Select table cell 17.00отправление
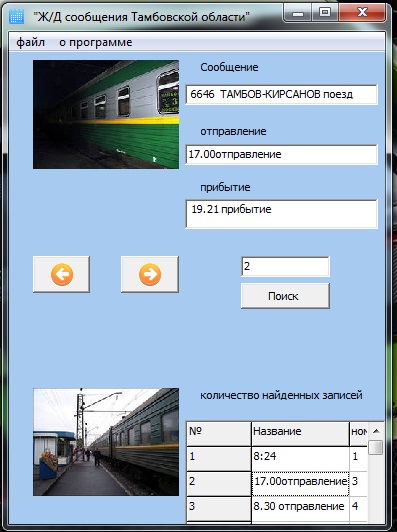The height and width of the screenshot is (532, 397). (x=300, y=484)
